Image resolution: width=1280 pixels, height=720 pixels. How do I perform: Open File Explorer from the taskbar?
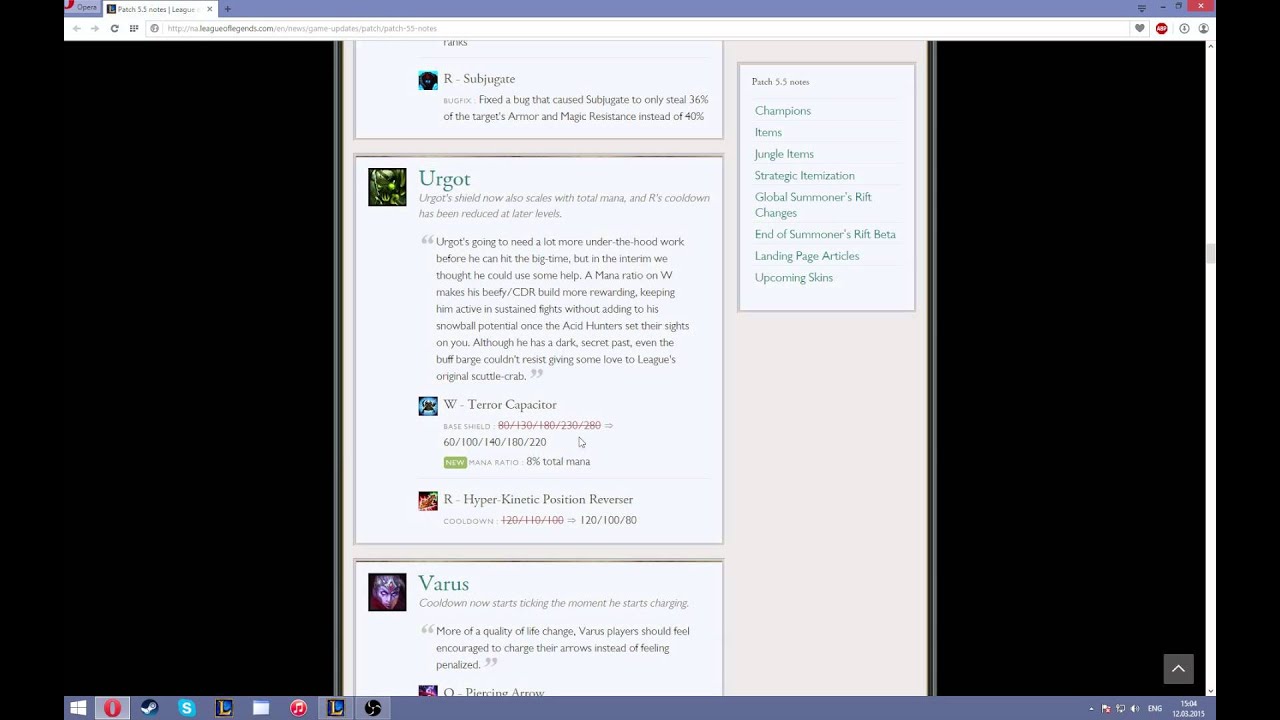click(261, 708)
